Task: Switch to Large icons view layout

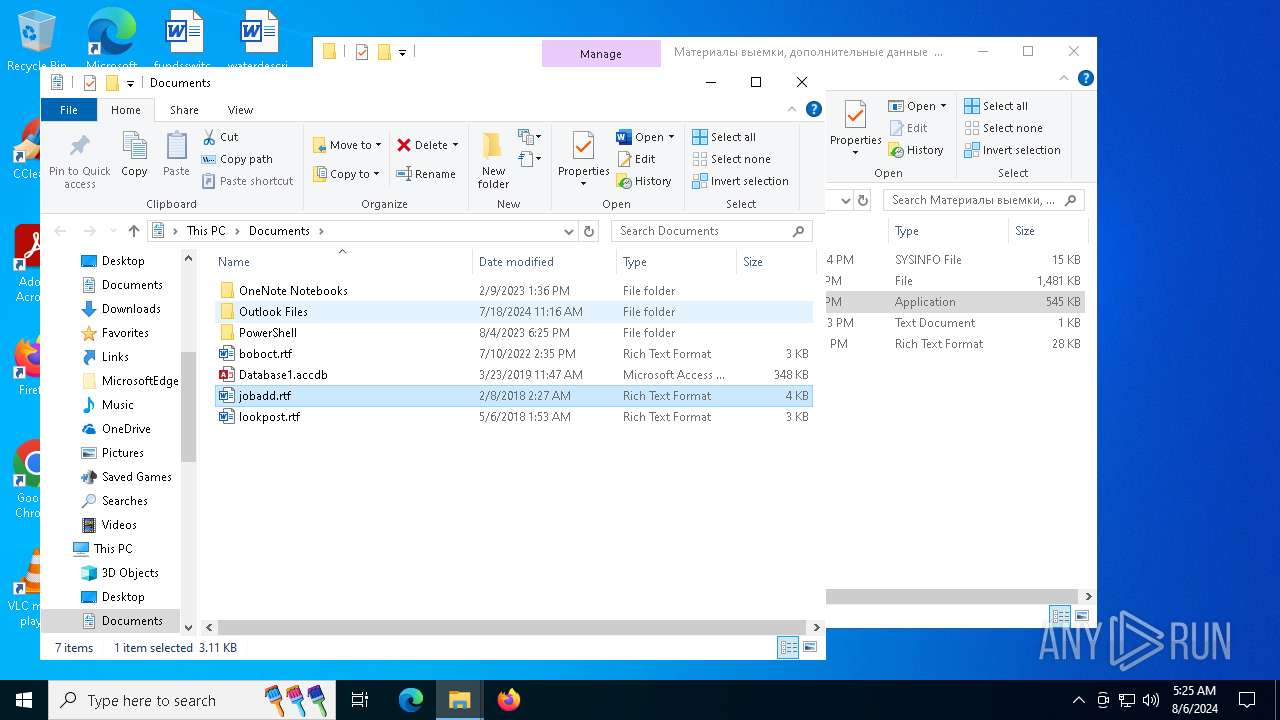Action: 810,648
